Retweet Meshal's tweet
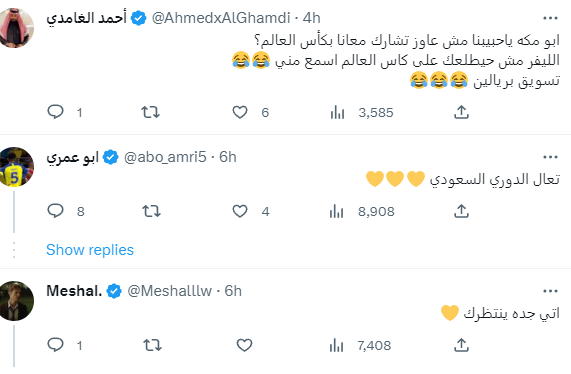The height and width of the screenshot is (374, 571). (x=152, y=345)
